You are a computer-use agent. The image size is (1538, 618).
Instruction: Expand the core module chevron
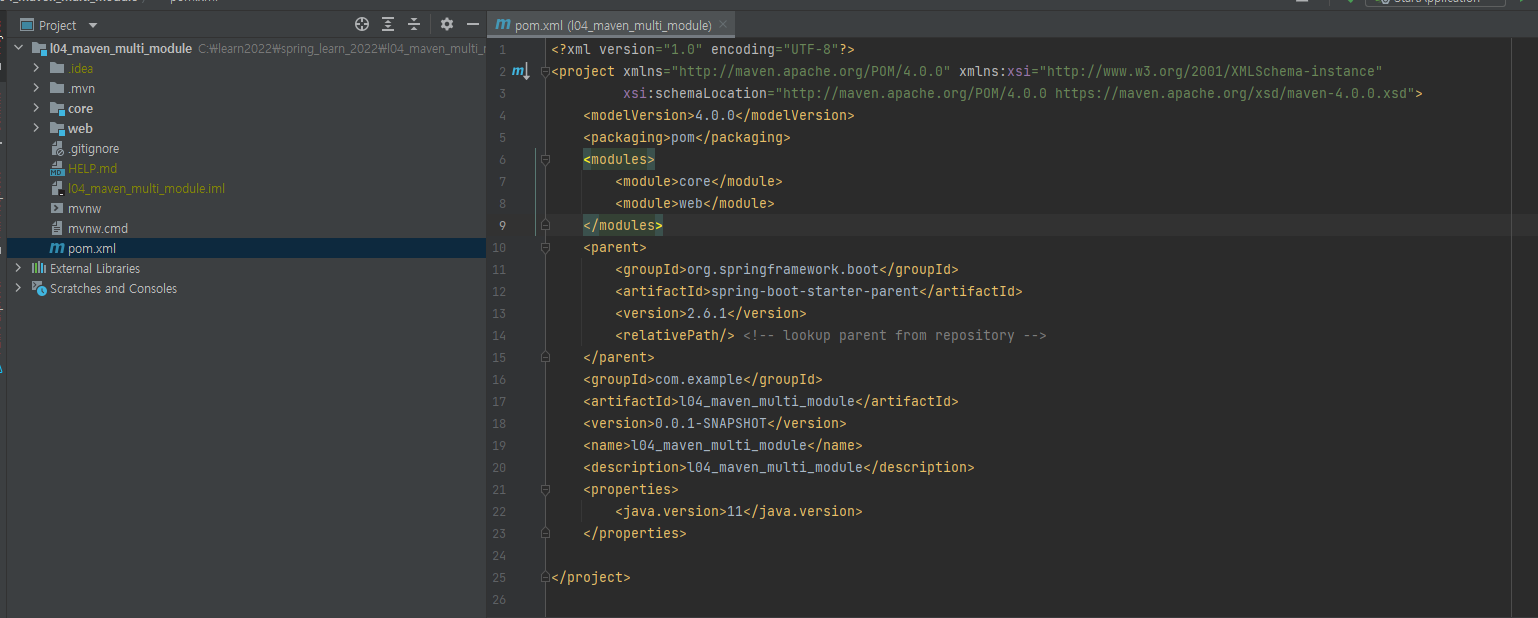tap(36, 108)
